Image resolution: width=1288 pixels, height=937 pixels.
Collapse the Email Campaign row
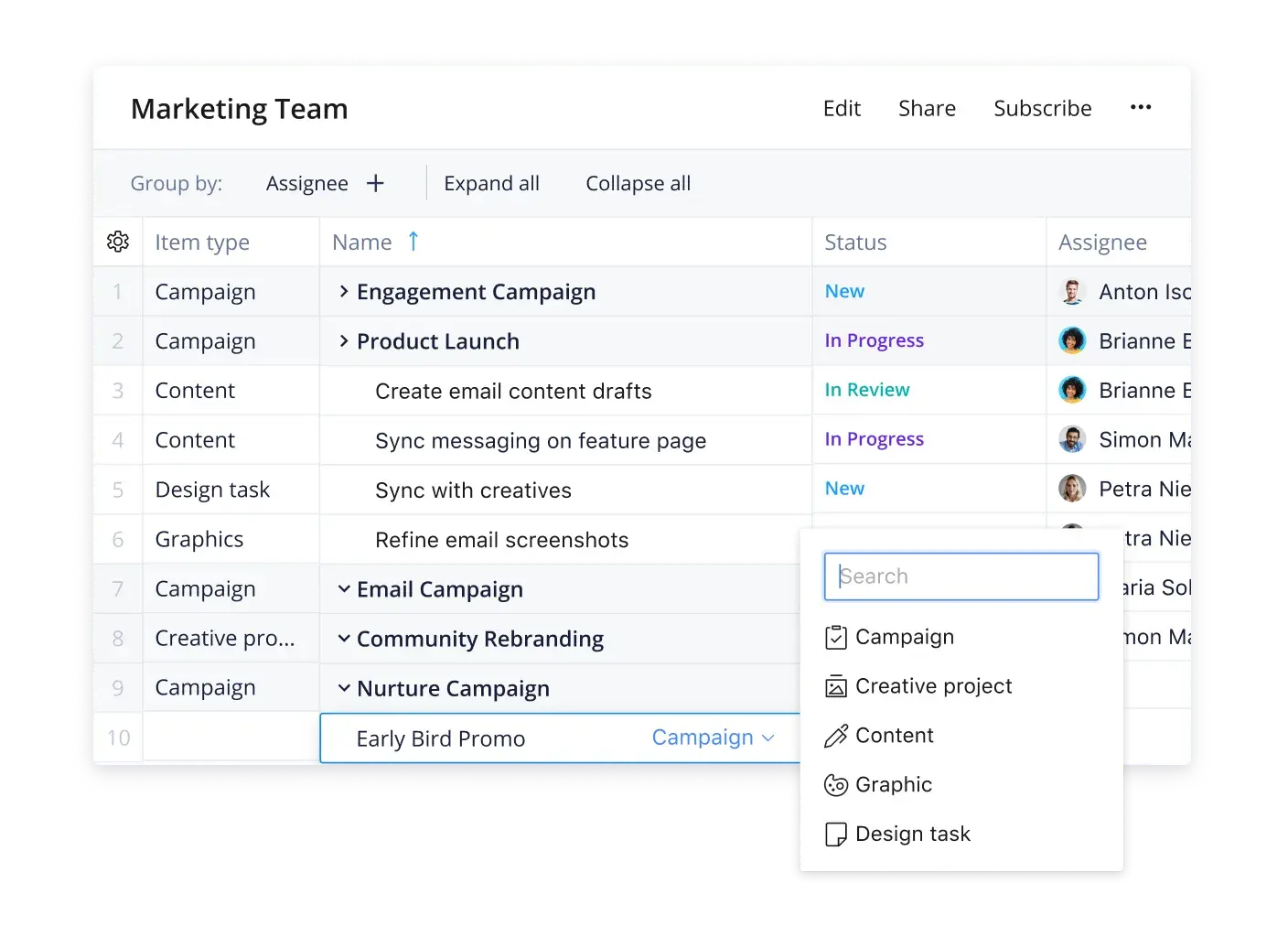[344, 589]
